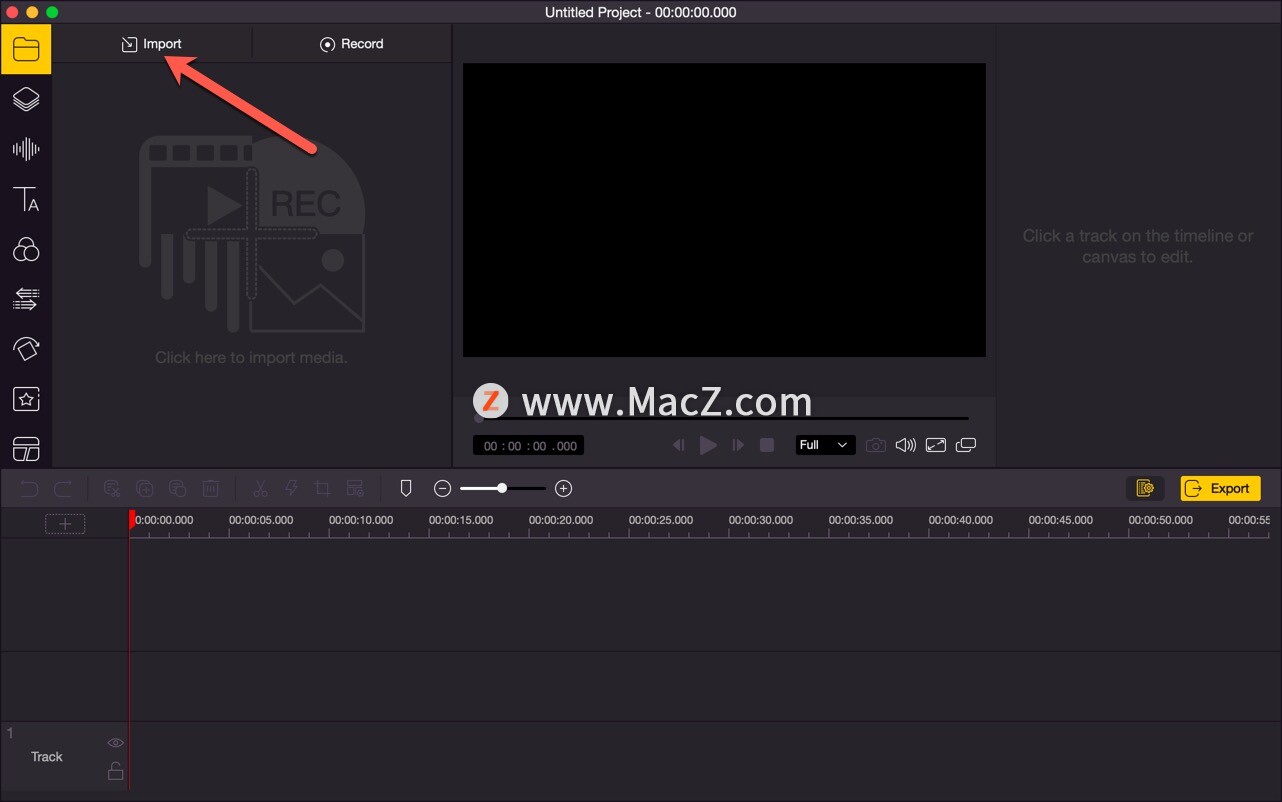
Task: Detach preview window icon
Action: point(966,445)
